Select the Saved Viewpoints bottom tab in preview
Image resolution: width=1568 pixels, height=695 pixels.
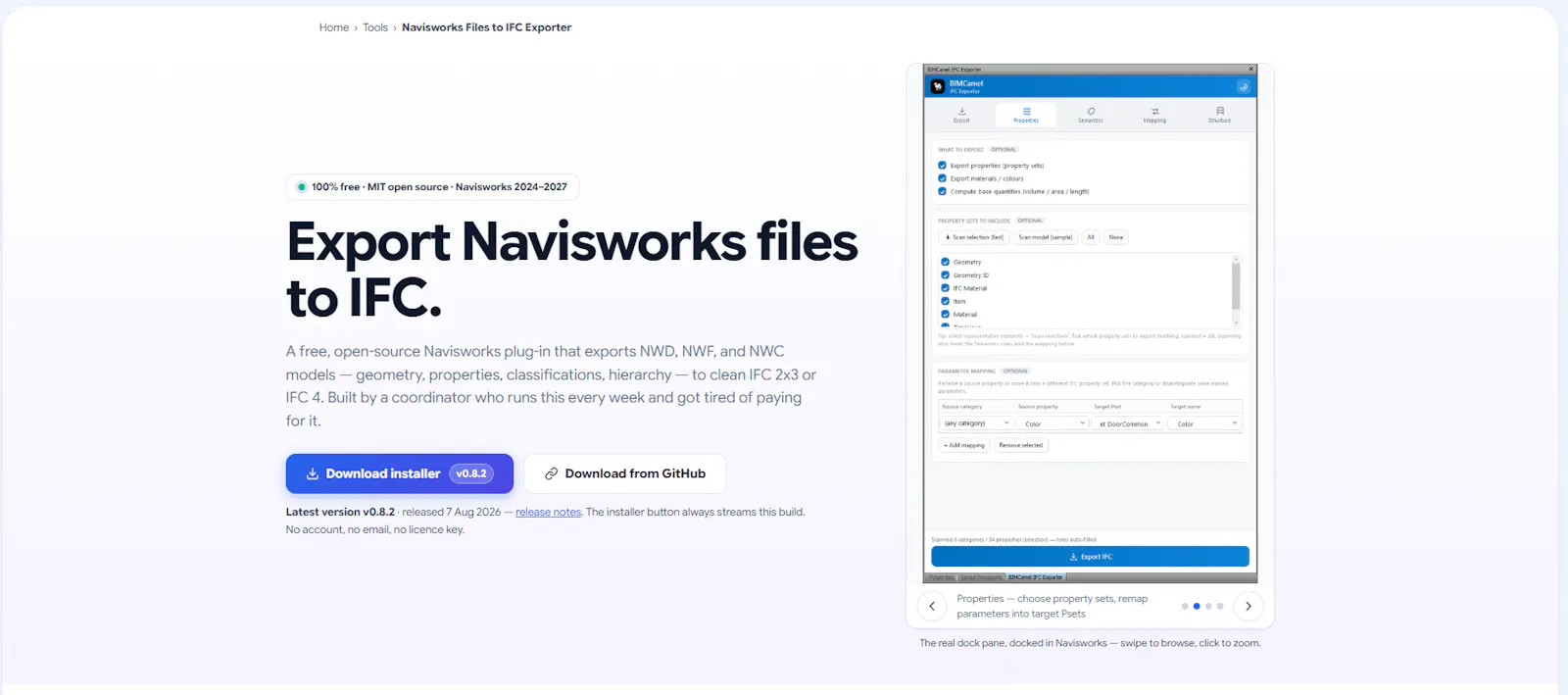coord(982,577)
